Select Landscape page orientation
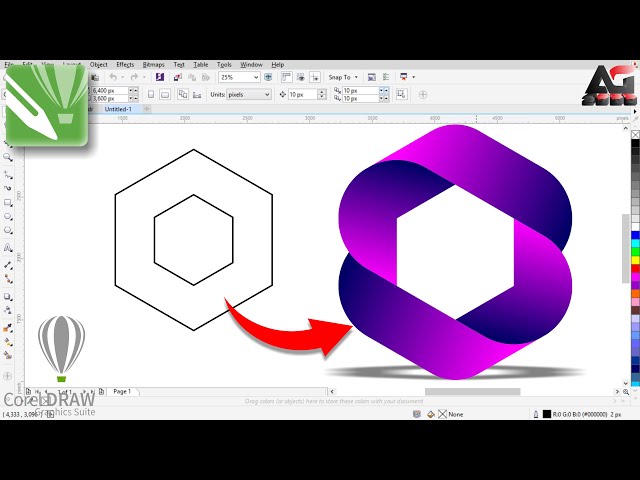Screen dimensions: 640x480 coord(165,94)
